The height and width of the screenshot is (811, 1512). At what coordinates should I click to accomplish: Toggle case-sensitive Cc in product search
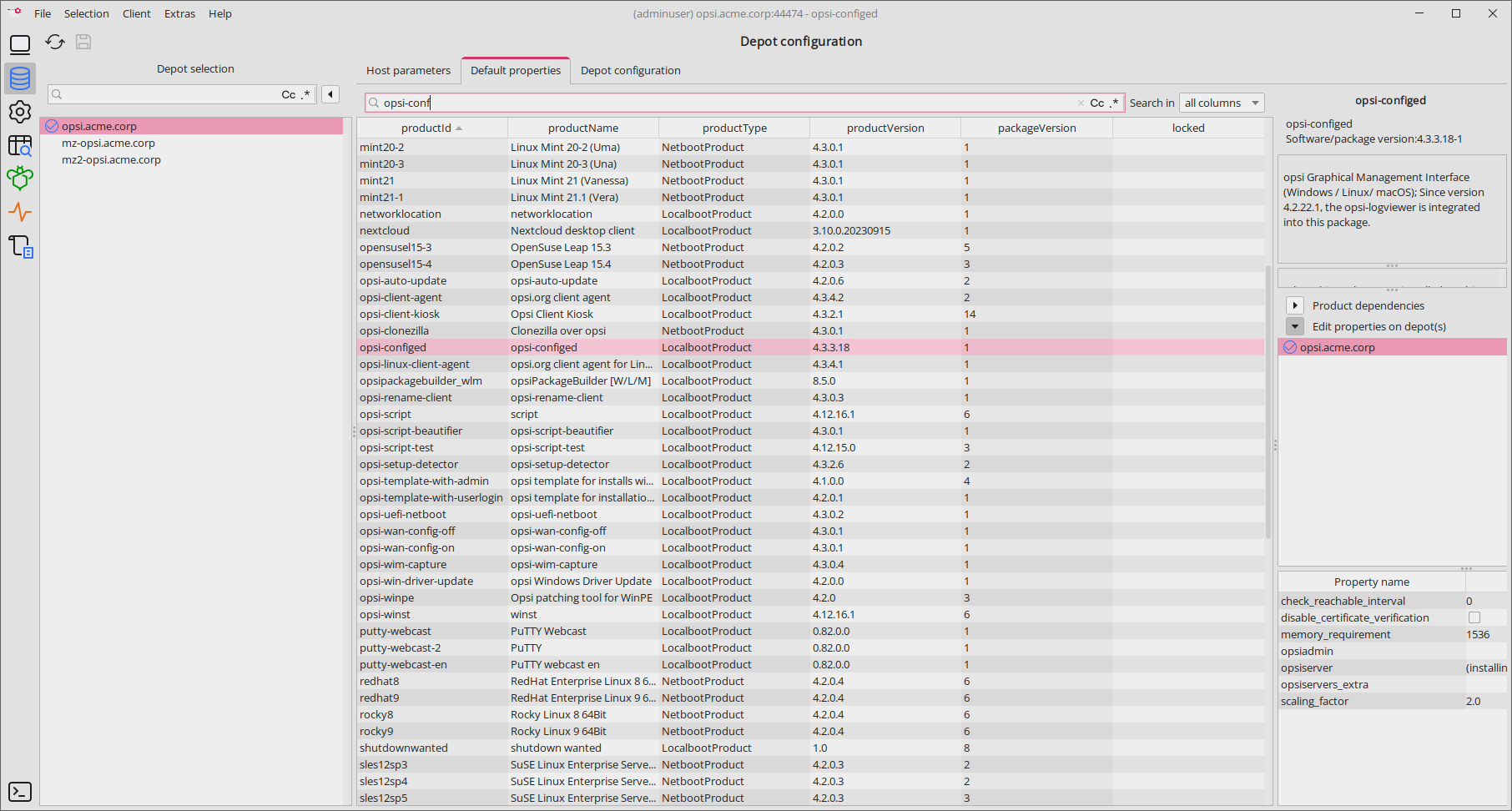tap(1097, 103)
